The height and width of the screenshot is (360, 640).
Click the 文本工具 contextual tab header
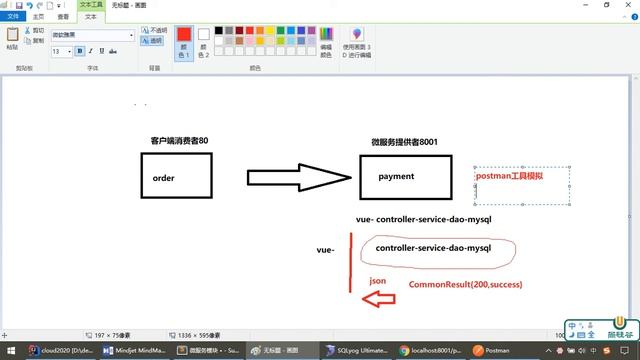(x=91, y=5)
